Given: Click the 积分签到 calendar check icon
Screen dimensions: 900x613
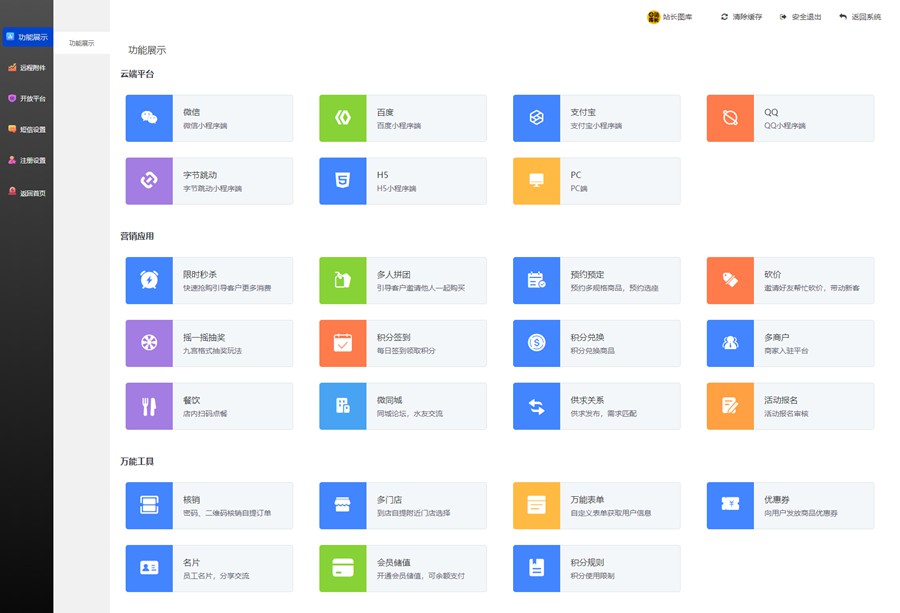Looking at the screenshot, I should pos(343,343).
